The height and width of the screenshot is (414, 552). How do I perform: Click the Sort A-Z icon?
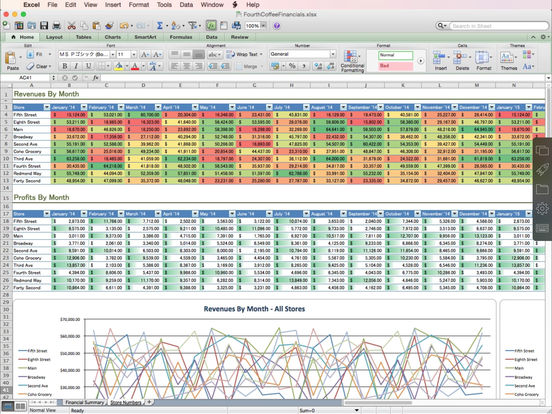(175, 25)
